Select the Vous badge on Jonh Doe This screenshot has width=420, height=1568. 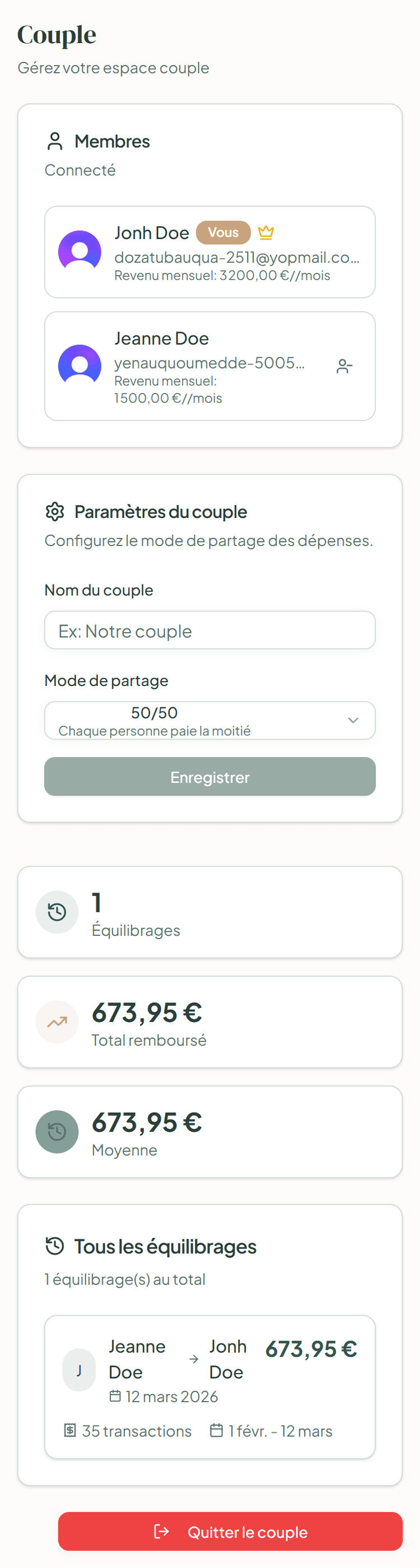(223, 232)
